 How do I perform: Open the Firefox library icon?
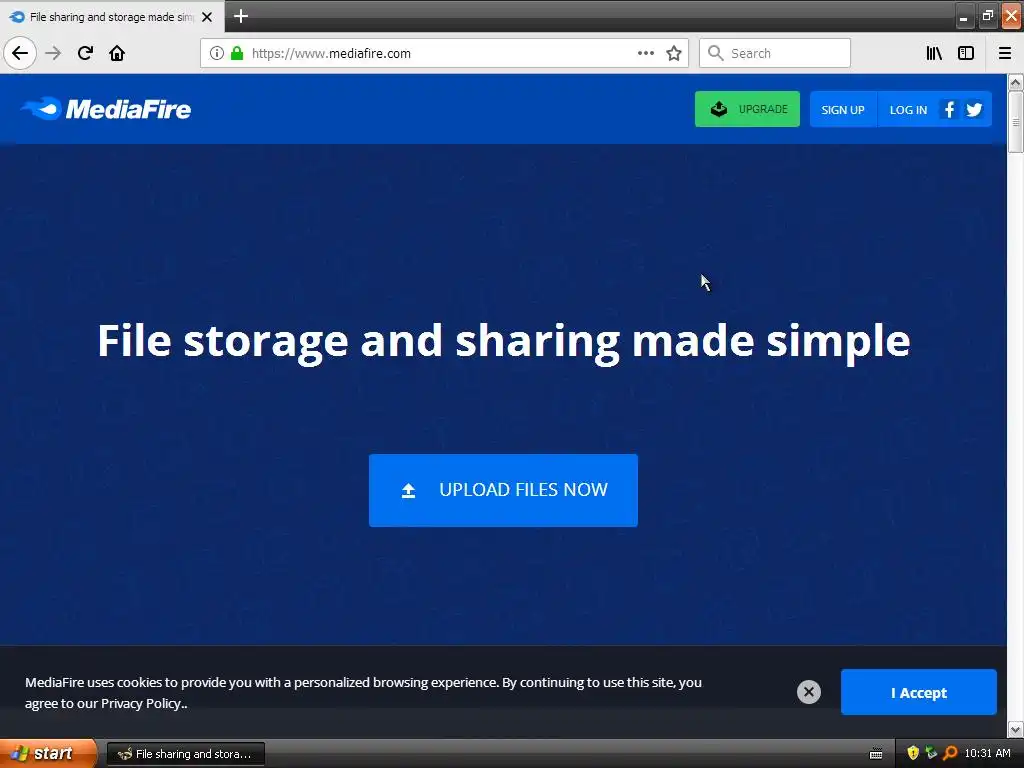tap(934, 53)
